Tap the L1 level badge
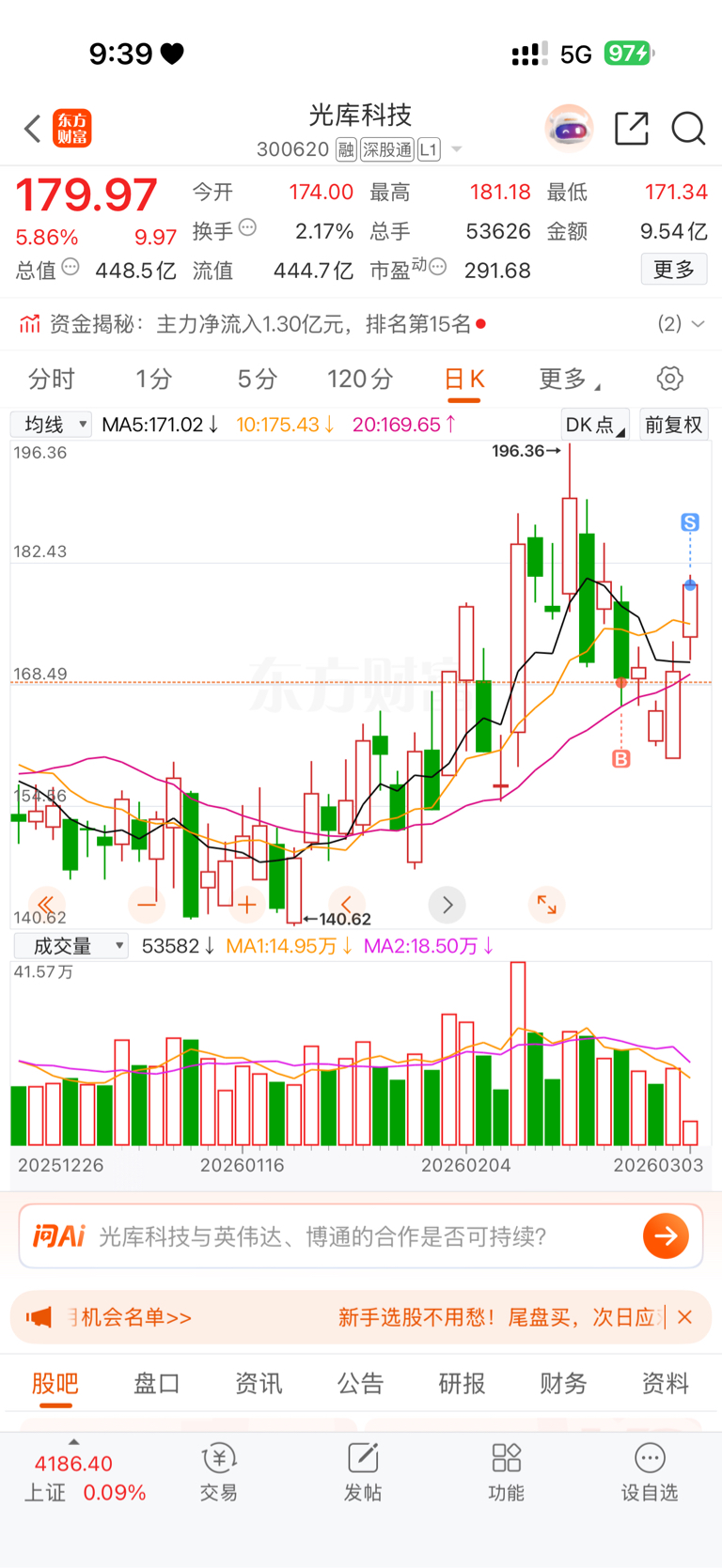The width and height of the screenshot is (722, 1568). point(429,149)
